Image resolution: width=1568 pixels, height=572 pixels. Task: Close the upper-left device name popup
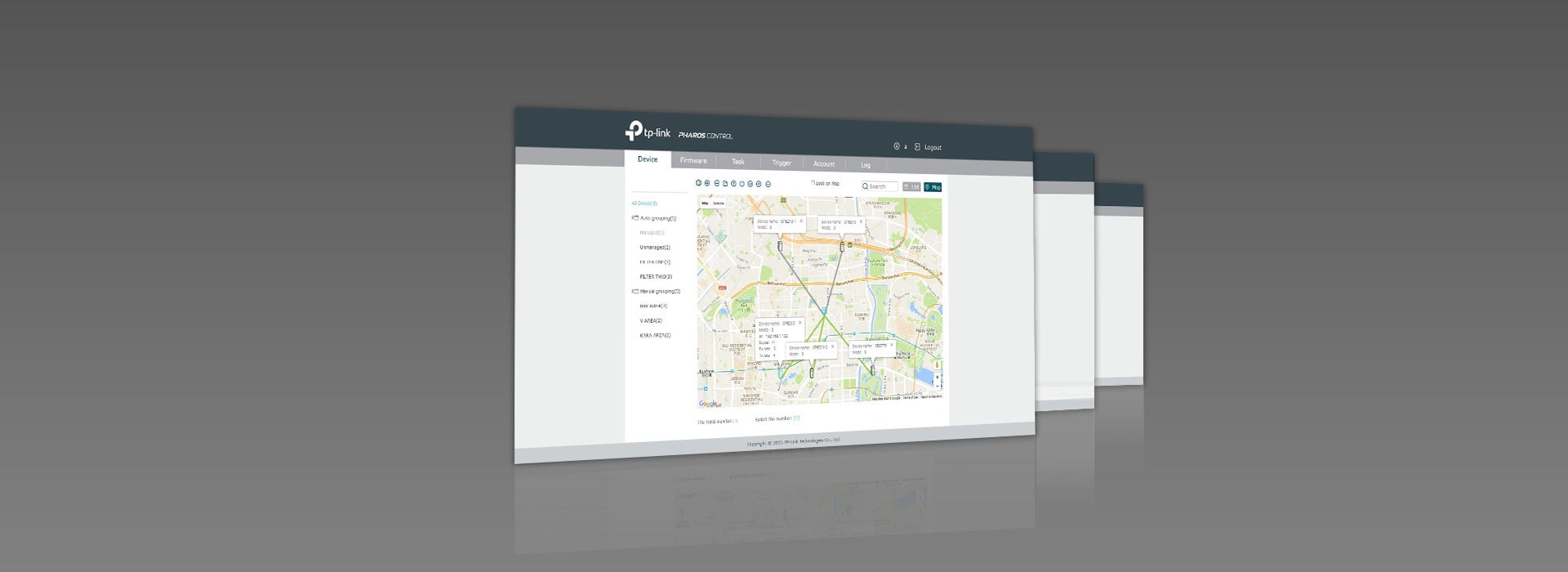801,221
